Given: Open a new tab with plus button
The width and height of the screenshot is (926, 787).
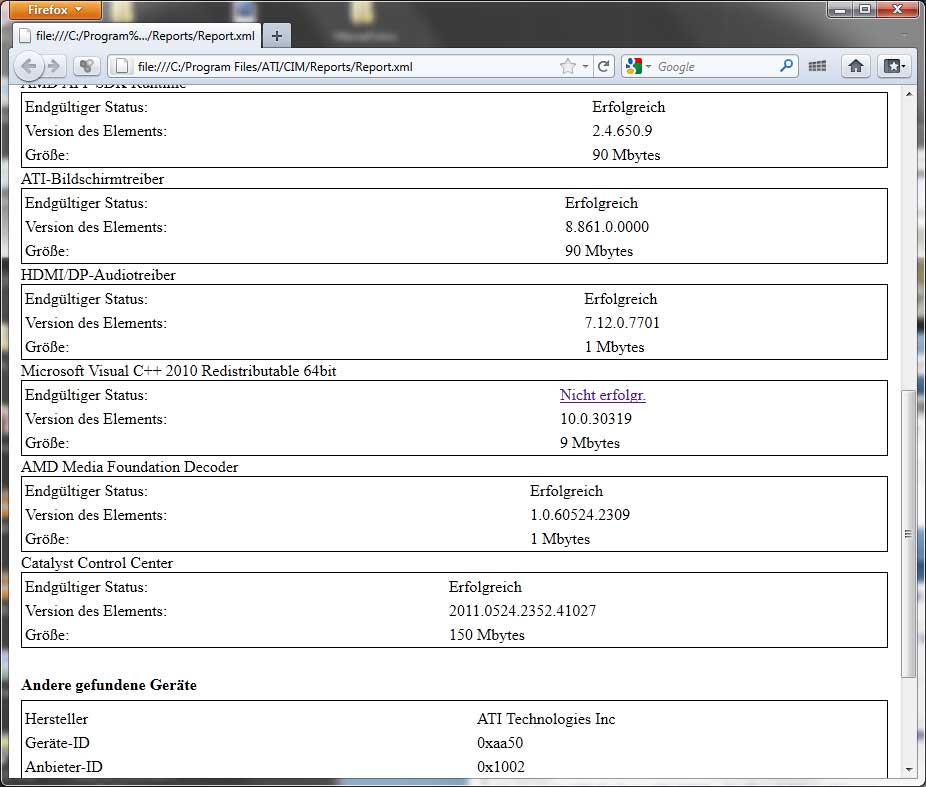Looking at the screenshot, I should tap(276, 36).
